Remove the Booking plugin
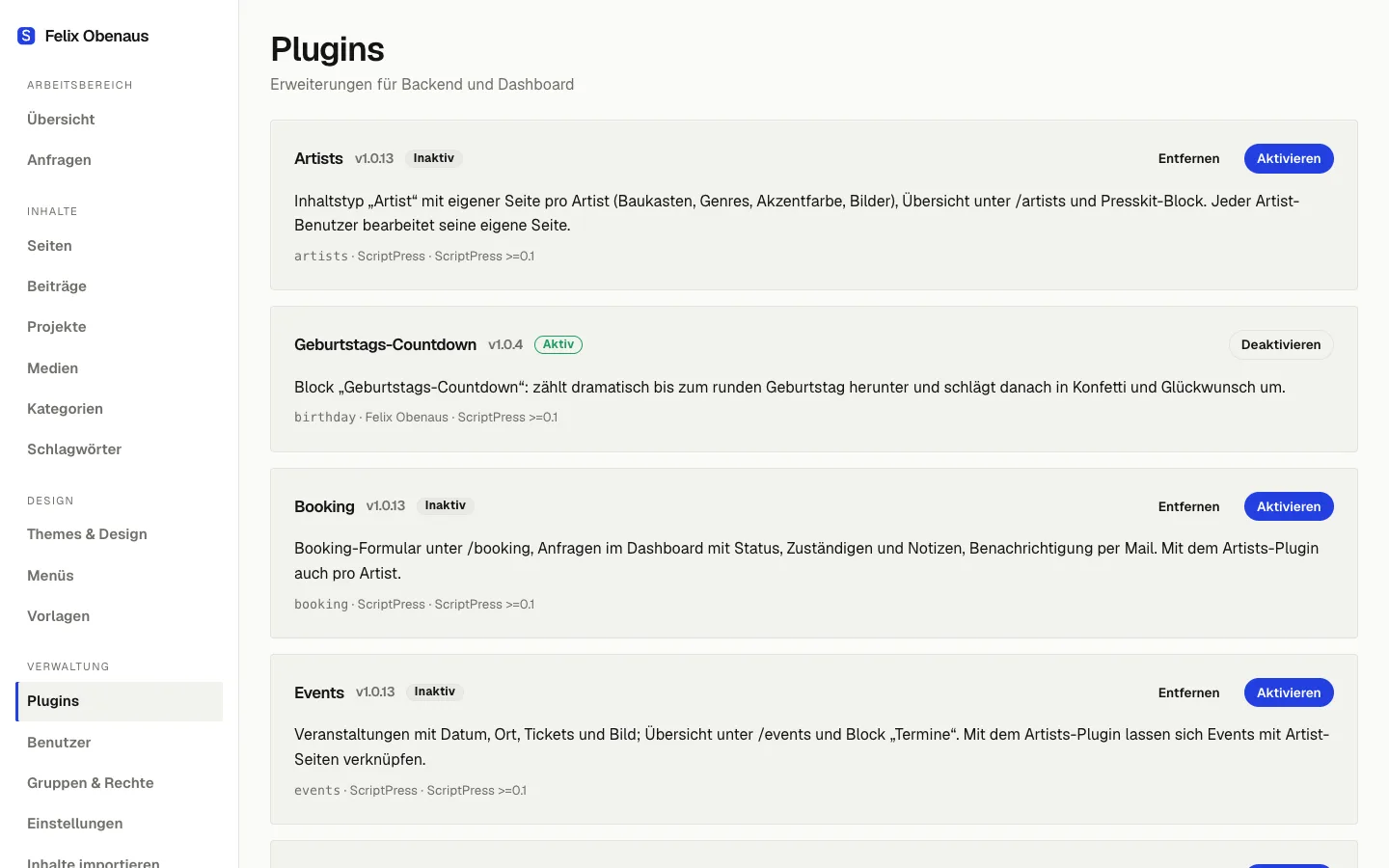 click(1188, 506)
